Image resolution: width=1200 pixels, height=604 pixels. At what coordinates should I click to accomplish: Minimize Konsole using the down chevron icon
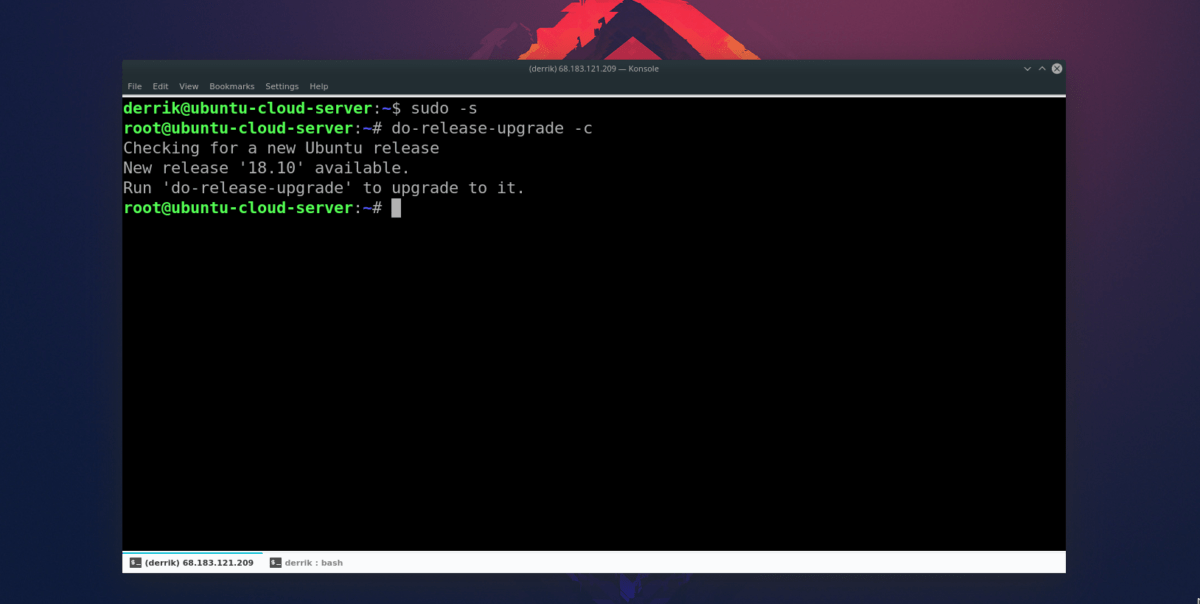tap(1026, 68)
